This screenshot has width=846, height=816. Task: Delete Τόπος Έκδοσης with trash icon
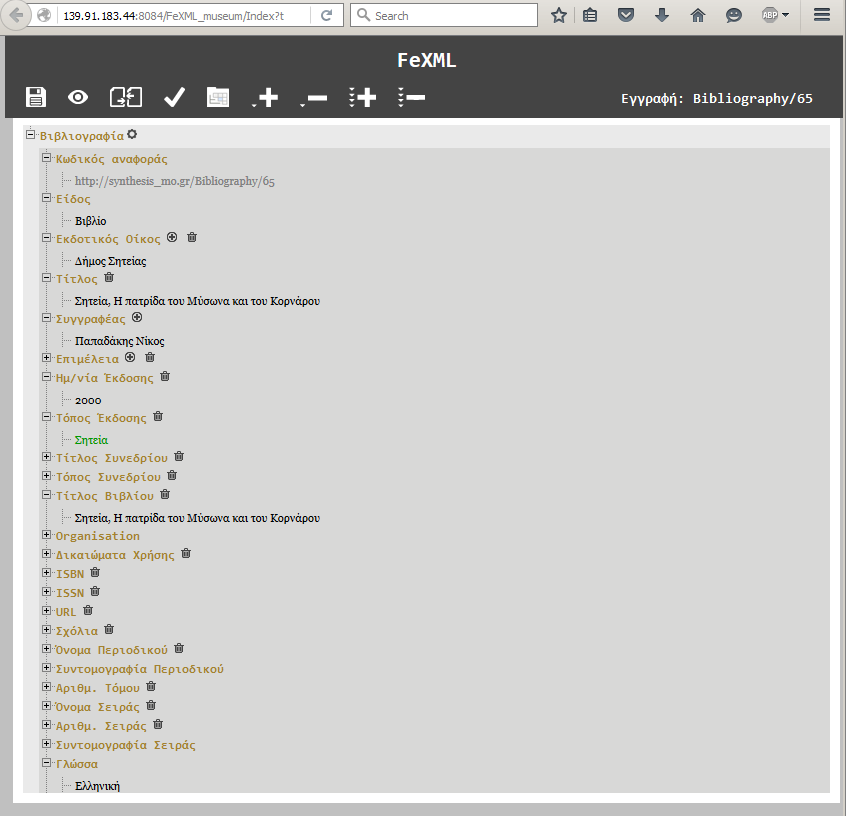point(158,416)
